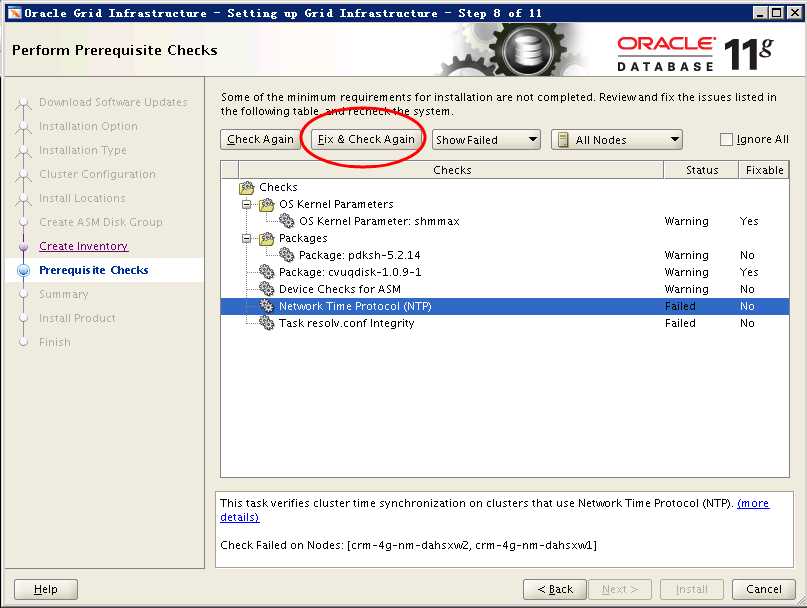Screen dimensions: 807x608
Task: Open the Show Failed filter dropdown
Action: click(486, 140)
